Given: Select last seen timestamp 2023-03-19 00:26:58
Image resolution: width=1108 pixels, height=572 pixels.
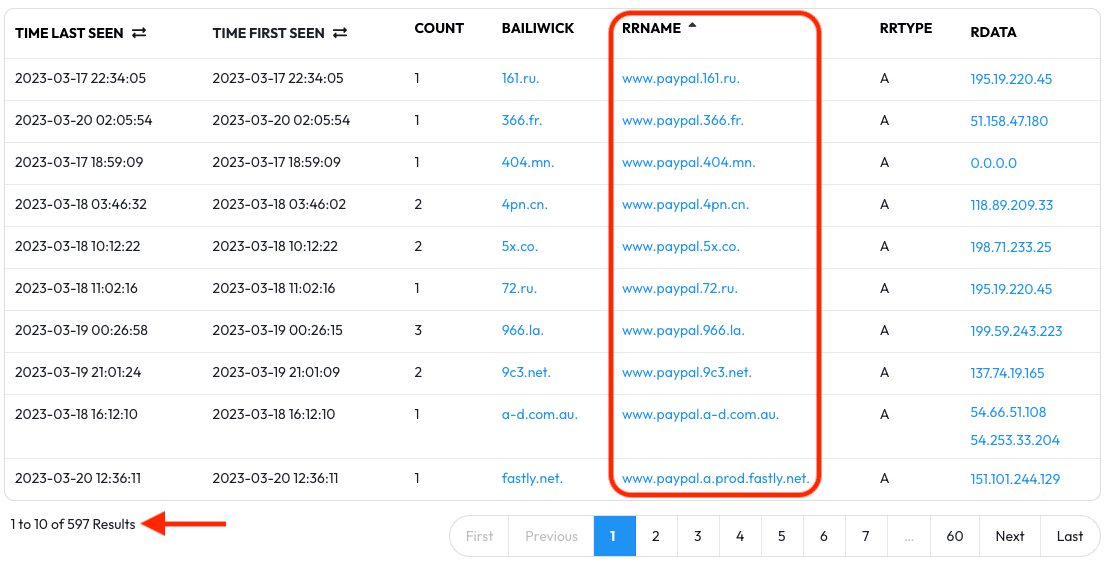Looking at the screenshot, I should [81, 330].
